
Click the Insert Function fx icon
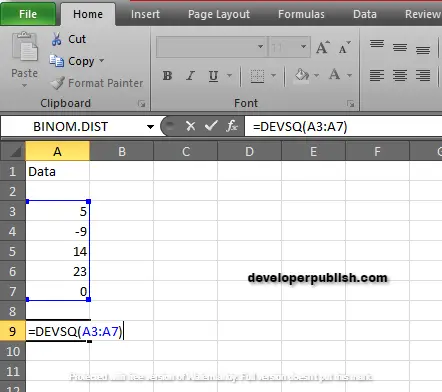point(232,126)
